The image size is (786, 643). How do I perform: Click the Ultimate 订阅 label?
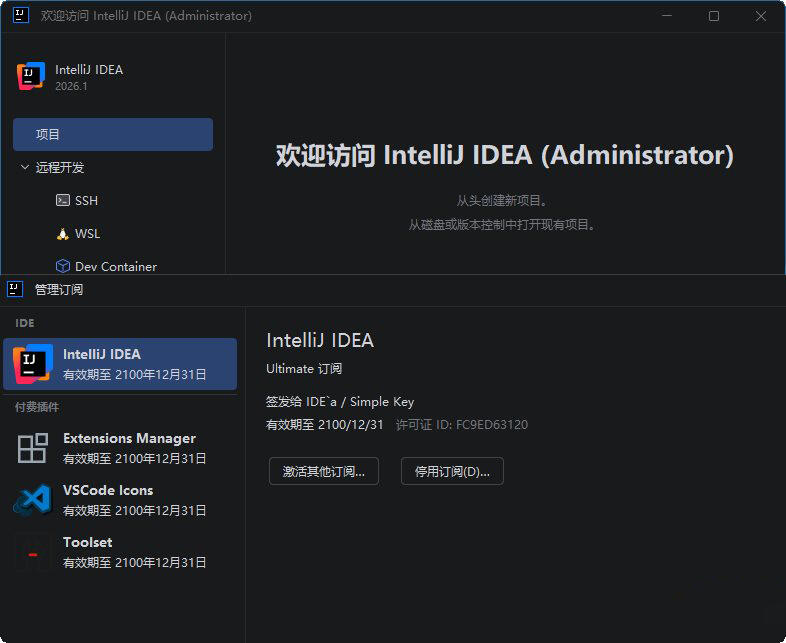click(x=304, y=369)
